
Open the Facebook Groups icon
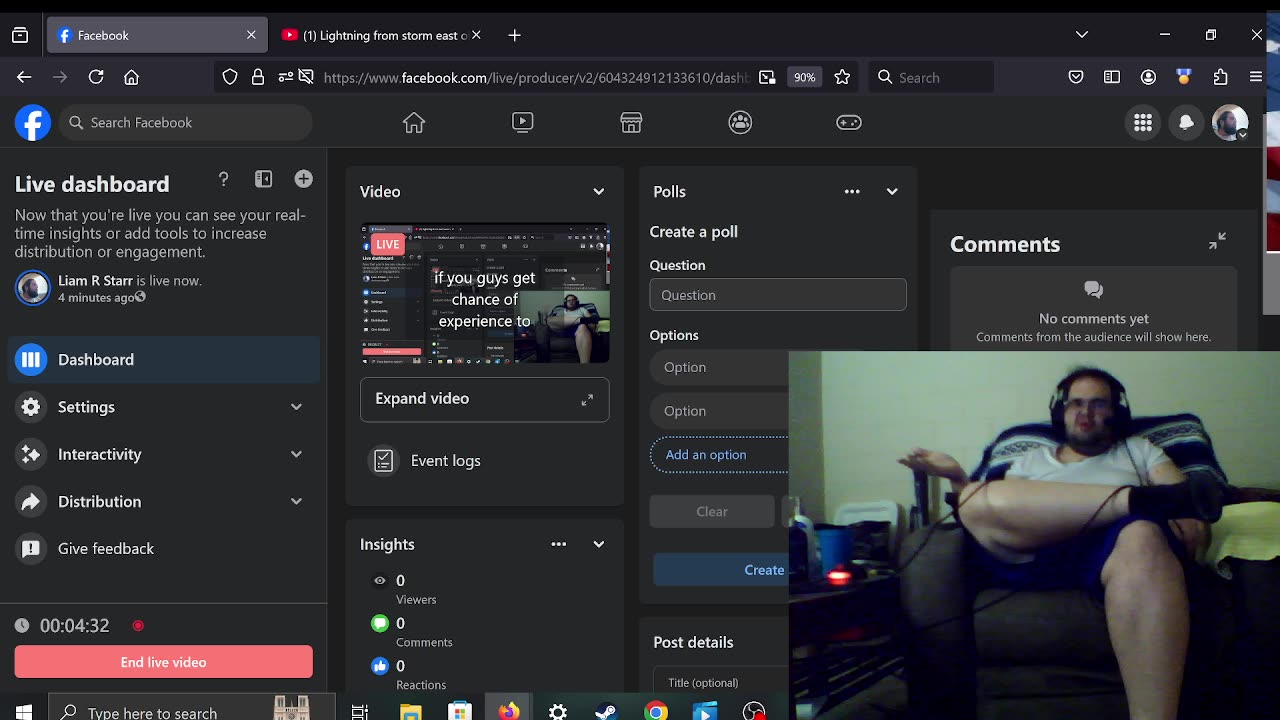740,122
